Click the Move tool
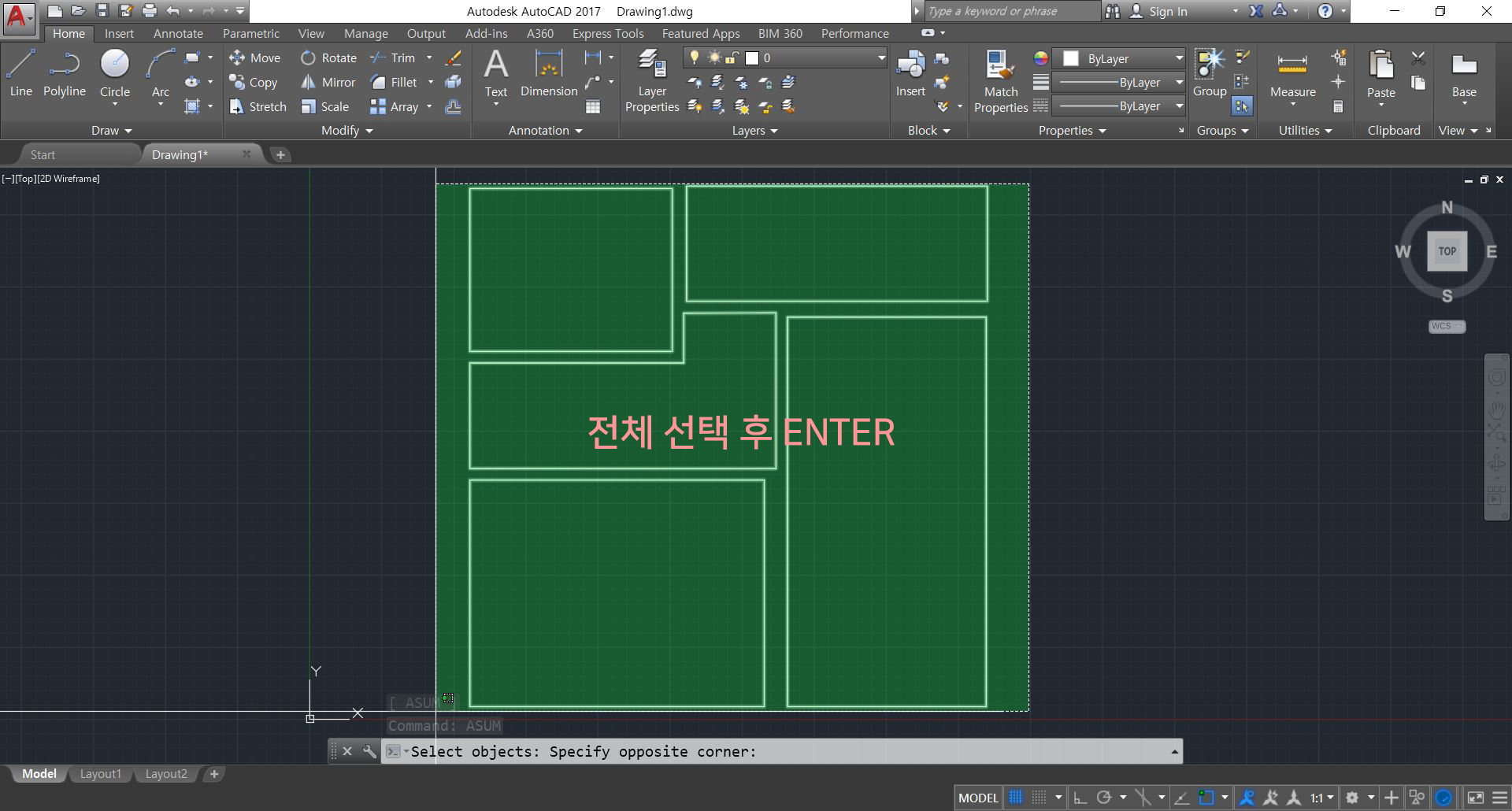The height and width of the screenshot is (811, 1512). 254,57
